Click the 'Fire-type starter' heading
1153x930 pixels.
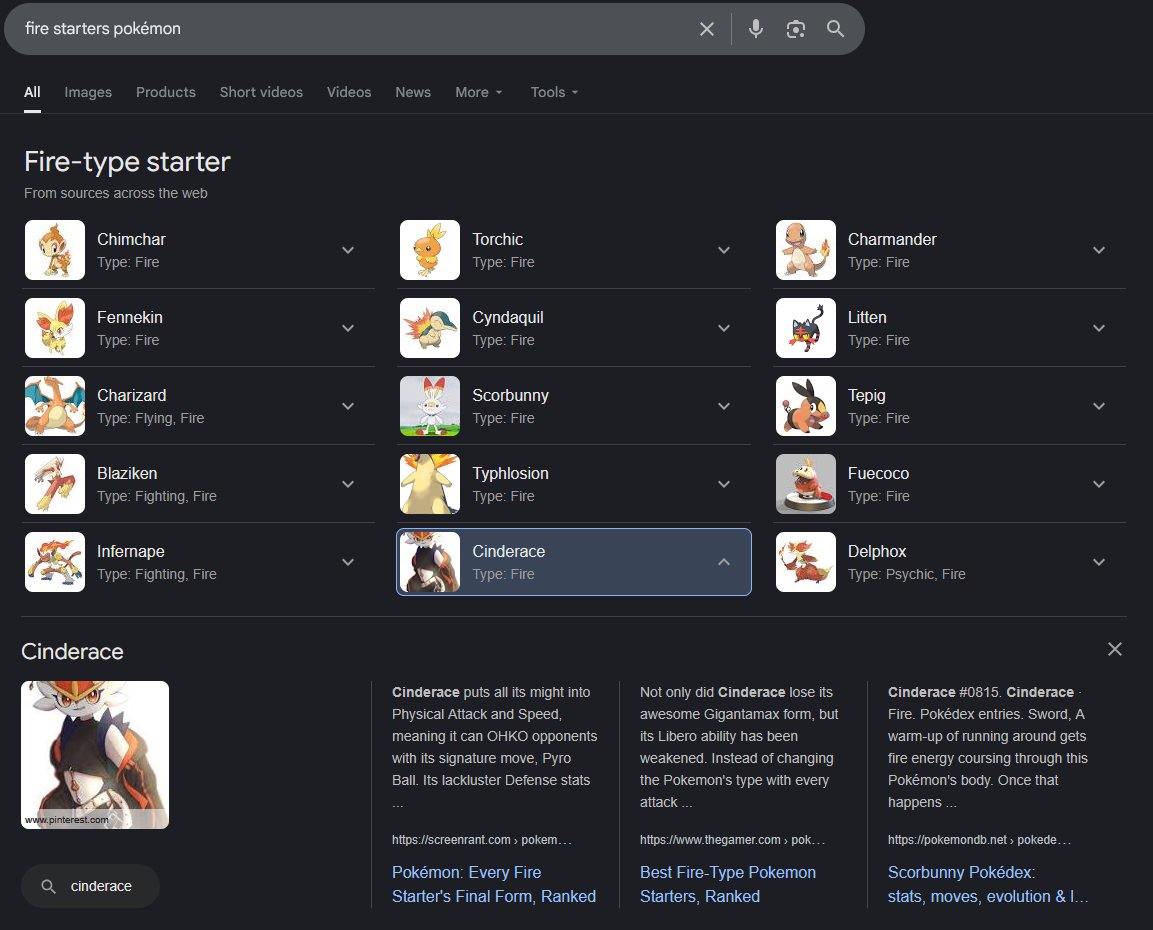coord(127,162)
